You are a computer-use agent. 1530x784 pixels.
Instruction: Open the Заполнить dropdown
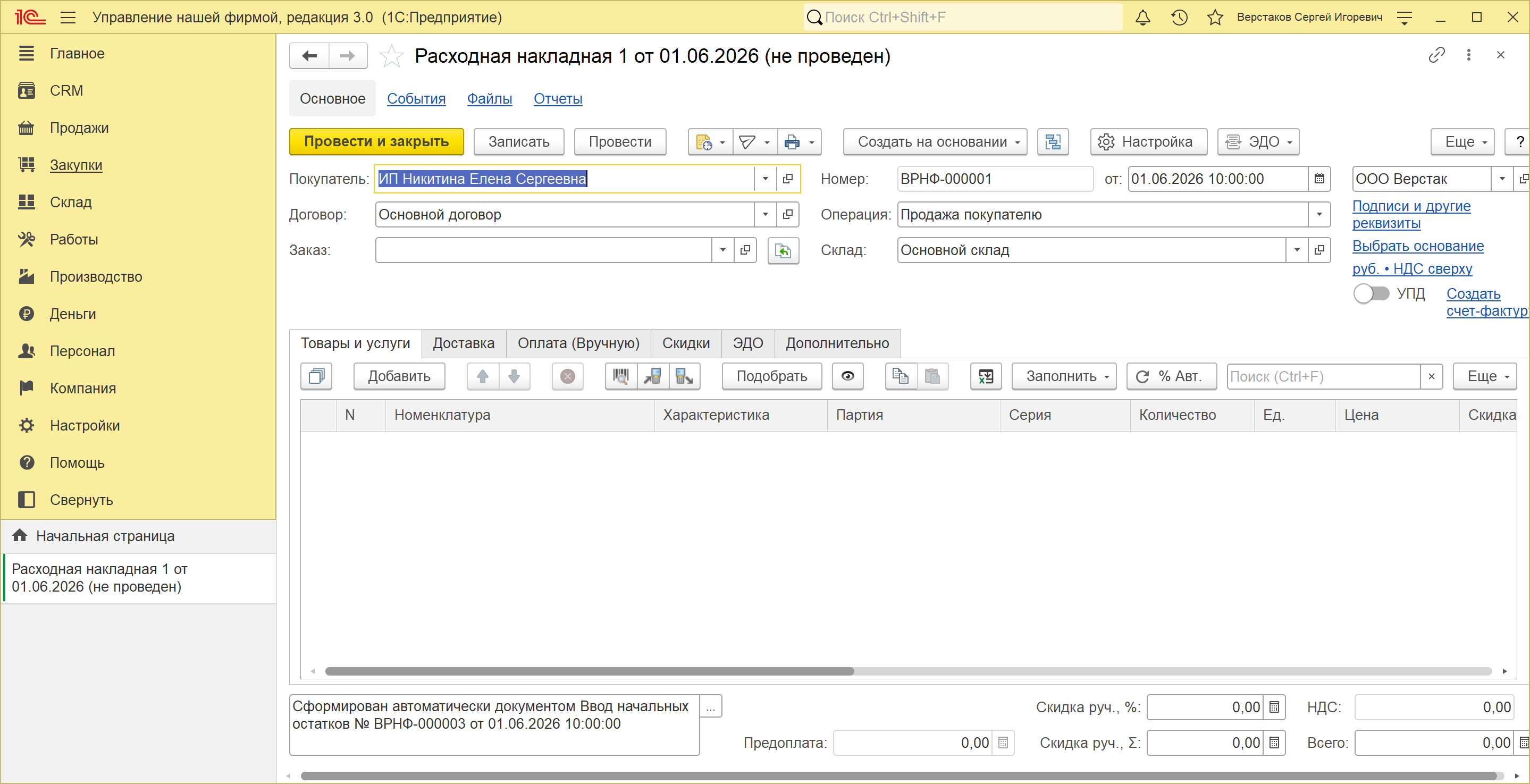tap(1064, 376)
